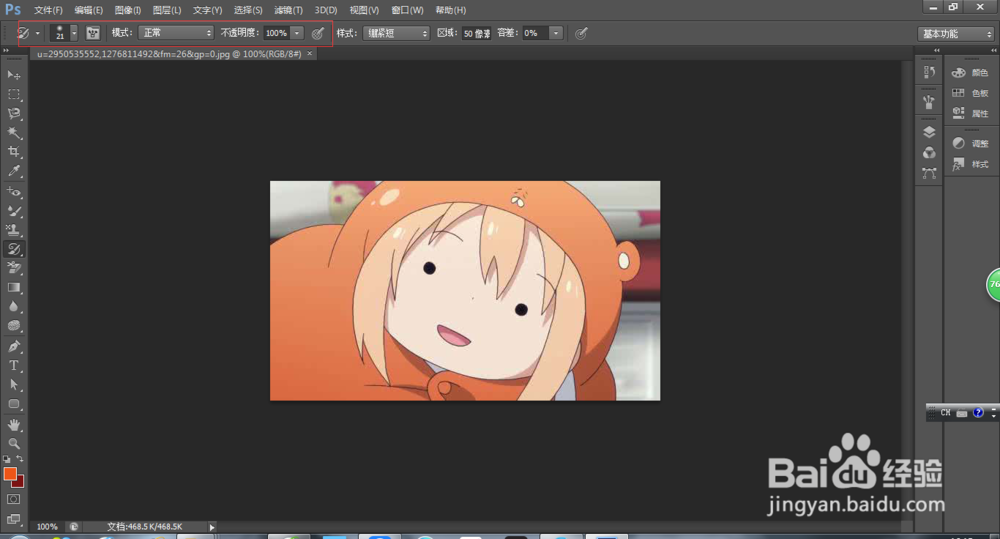Open the 编辑(E) menu
Screen dimensions: 1000x539
[89, 10]
